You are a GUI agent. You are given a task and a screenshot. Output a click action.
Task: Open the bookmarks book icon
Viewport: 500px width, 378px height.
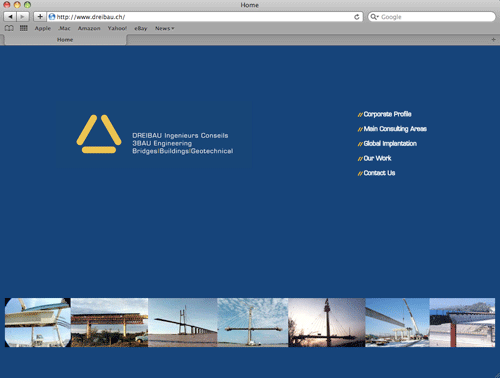(x=9, y=28)
